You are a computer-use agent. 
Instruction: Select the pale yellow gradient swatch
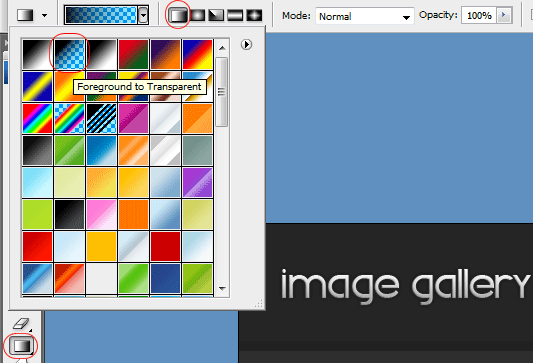(69, 183)
